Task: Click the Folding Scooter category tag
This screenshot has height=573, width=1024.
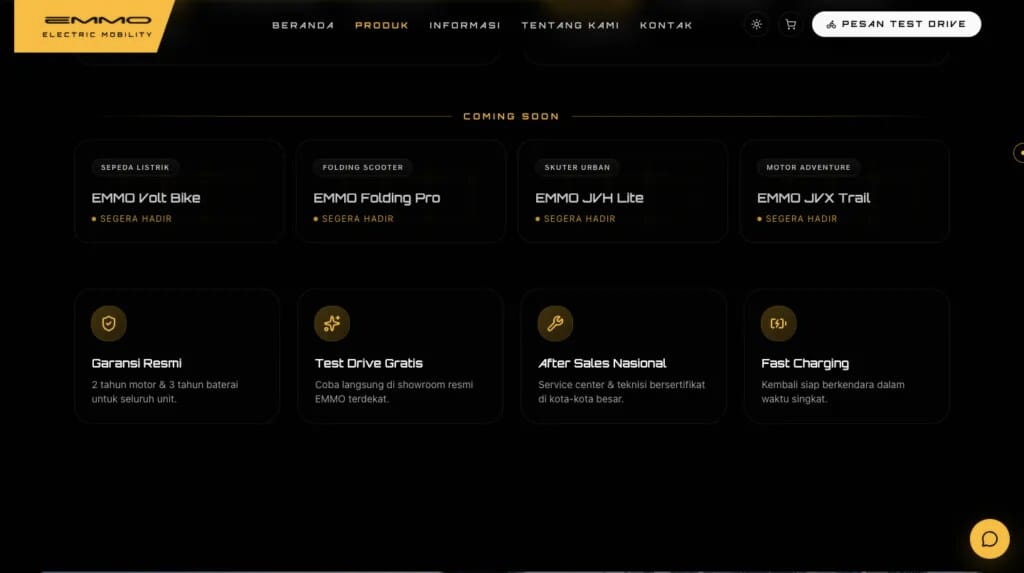Action: click(x=362, y=167)
